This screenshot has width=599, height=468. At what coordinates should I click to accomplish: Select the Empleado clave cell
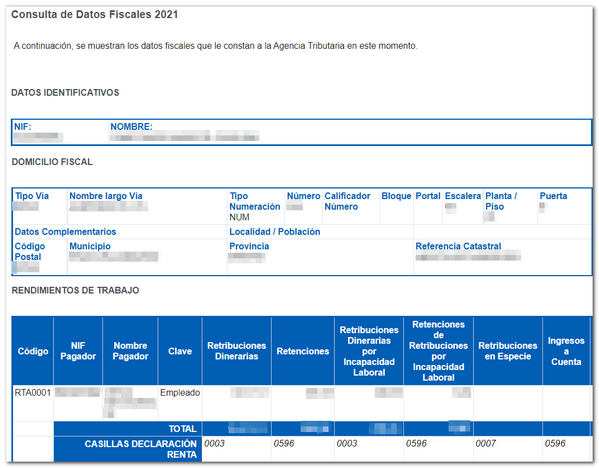[x=180, y=393]
